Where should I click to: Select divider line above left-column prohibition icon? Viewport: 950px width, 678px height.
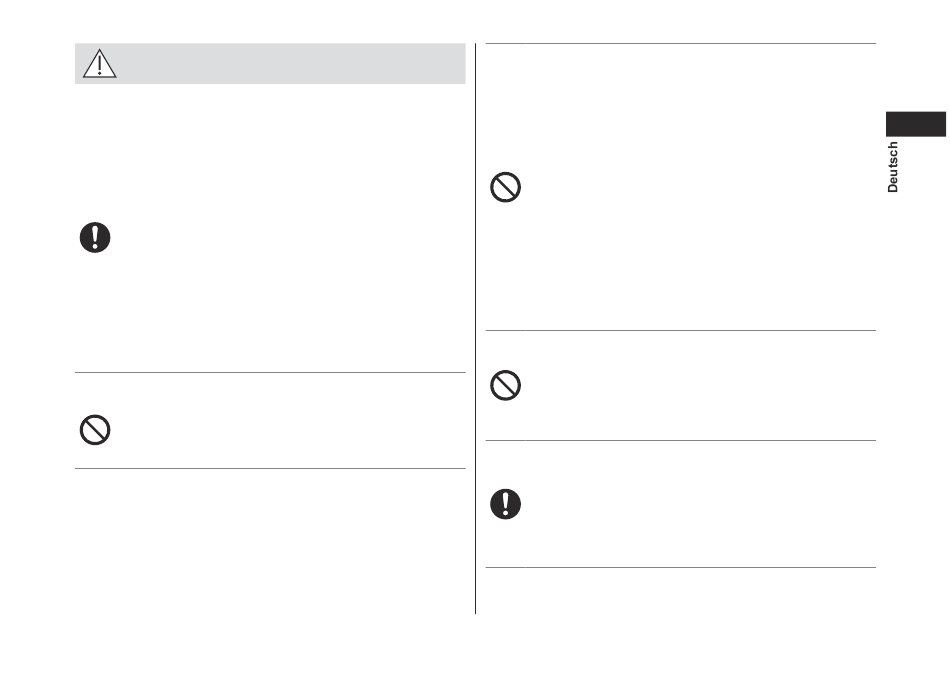point(270,373)
